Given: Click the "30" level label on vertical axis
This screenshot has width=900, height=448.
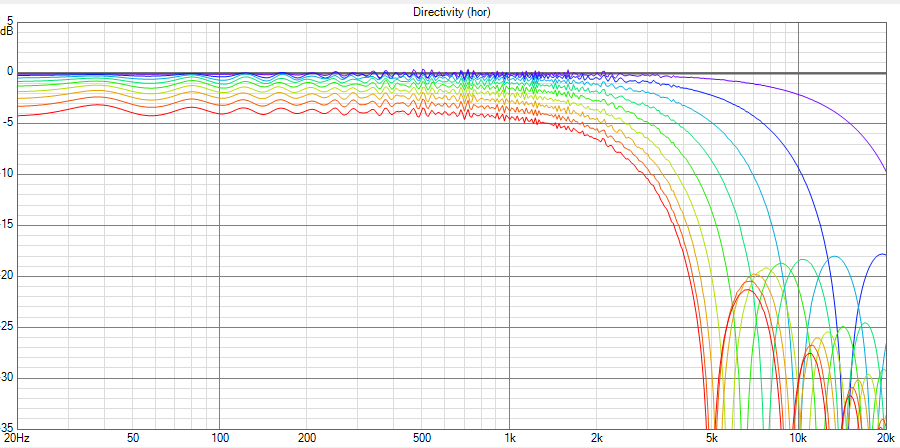Looking at the screenshot, I should (8, 378).
